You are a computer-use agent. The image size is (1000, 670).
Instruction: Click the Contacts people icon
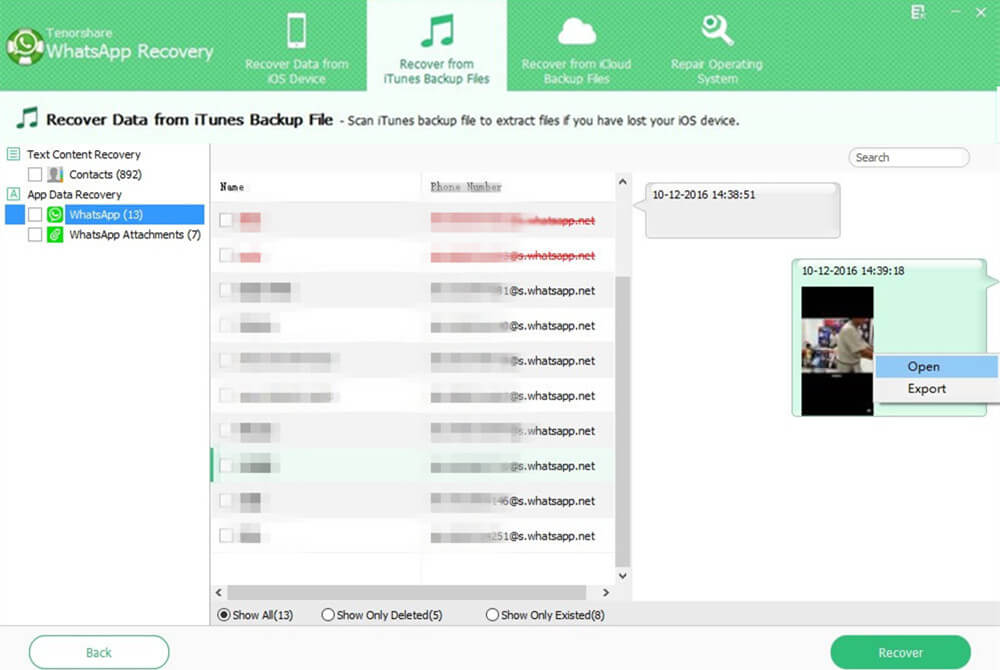coord(55,174)
